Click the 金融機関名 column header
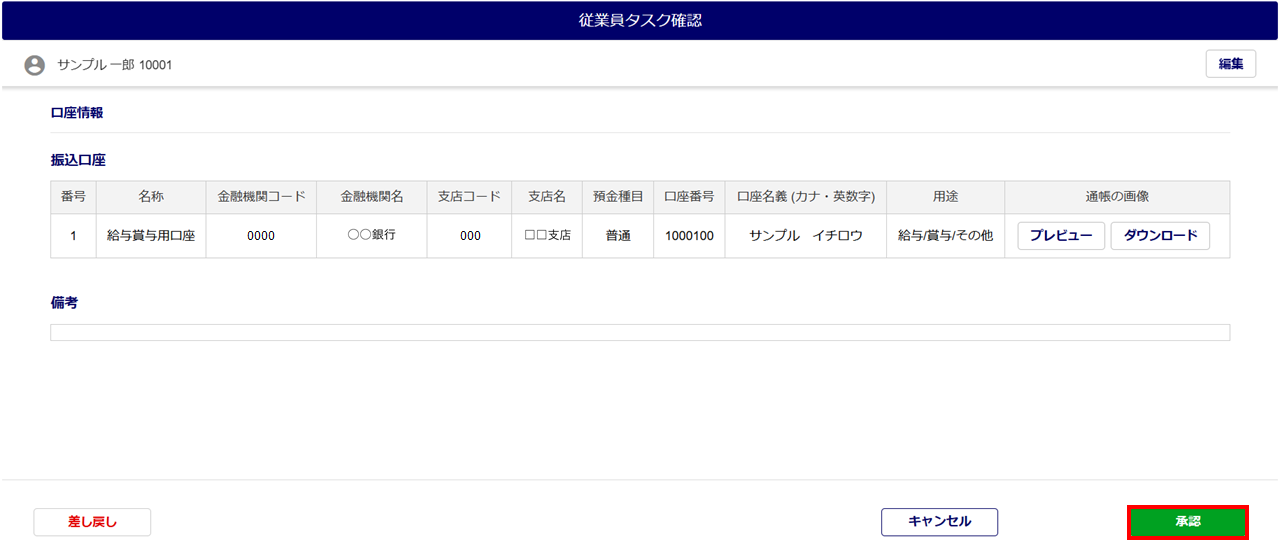Image resolution: width=1280 pixels, height=560 pixels. [x=371, y=197]
